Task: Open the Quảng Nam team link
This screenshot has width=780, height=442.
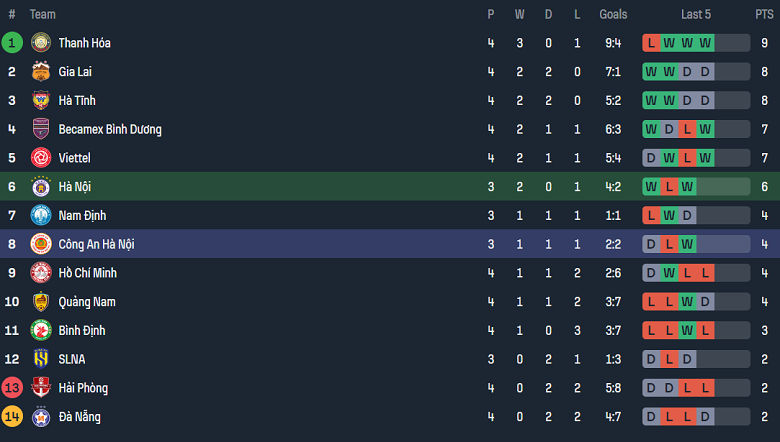Action: tap(87, 302)
